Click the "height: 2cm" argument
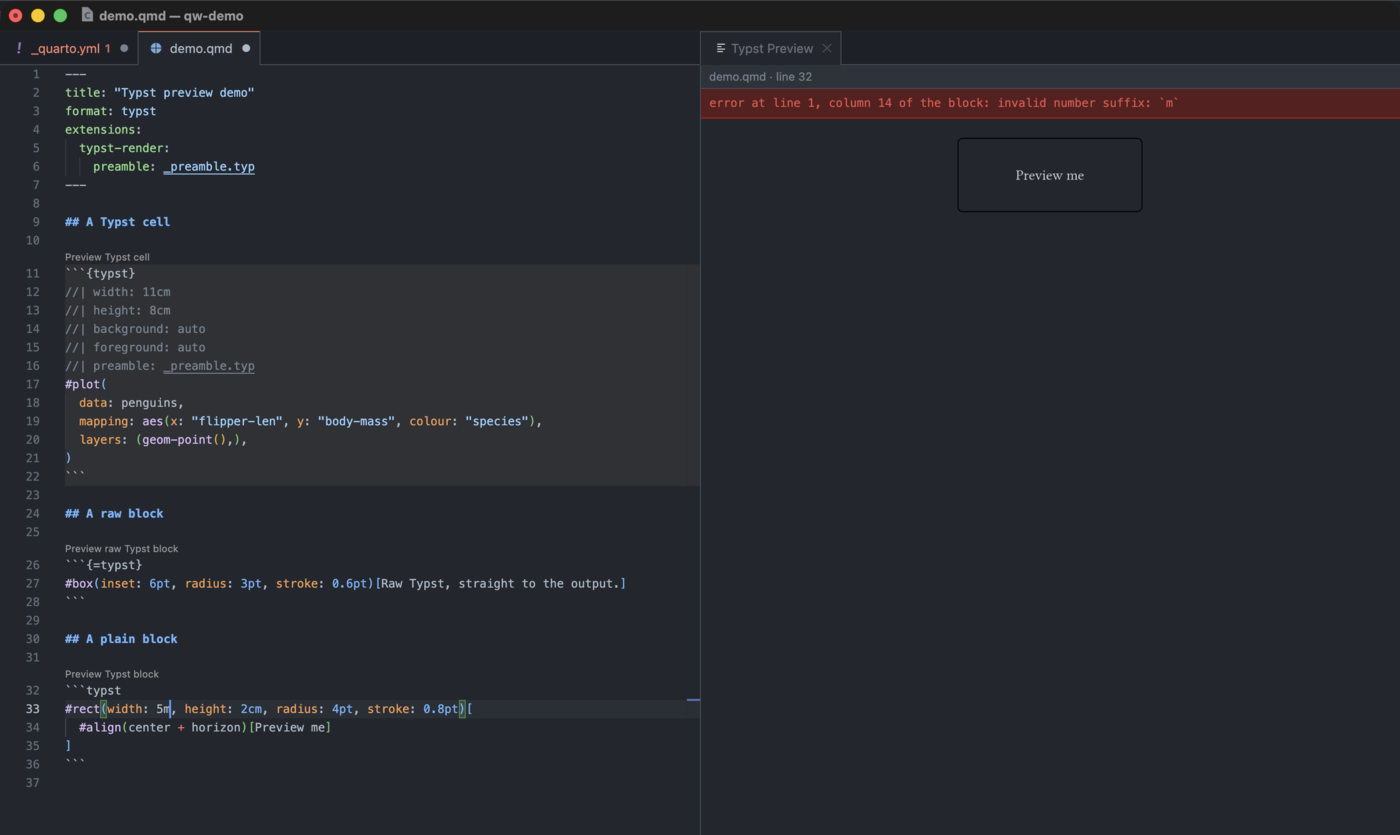Image resolution: width=1400 pixels, height=835 pixels. coord(223,709)
